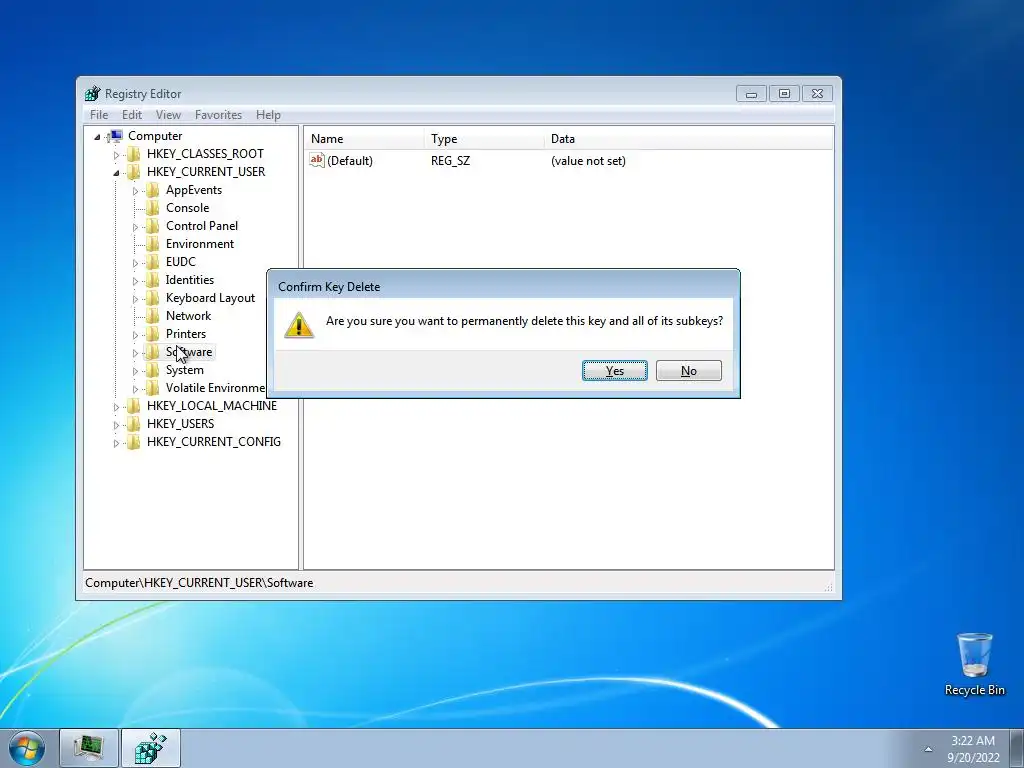Screen dimensions: 1024x768
Task: Select the Environment key label
Action: tap(200, 244)
